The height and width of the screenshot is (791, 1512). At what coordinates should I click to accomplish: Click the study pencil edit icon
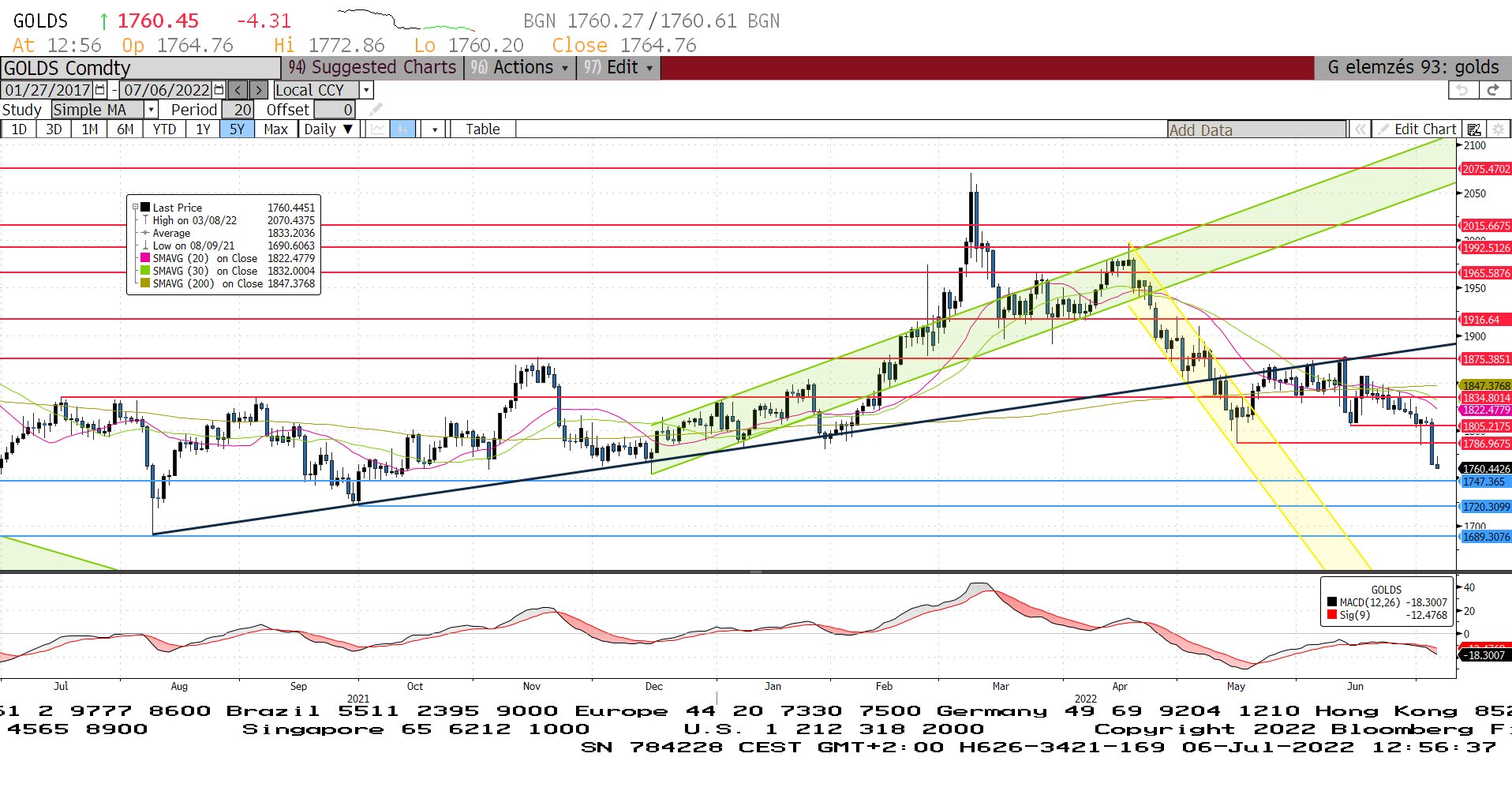click(x=376, y=110)
